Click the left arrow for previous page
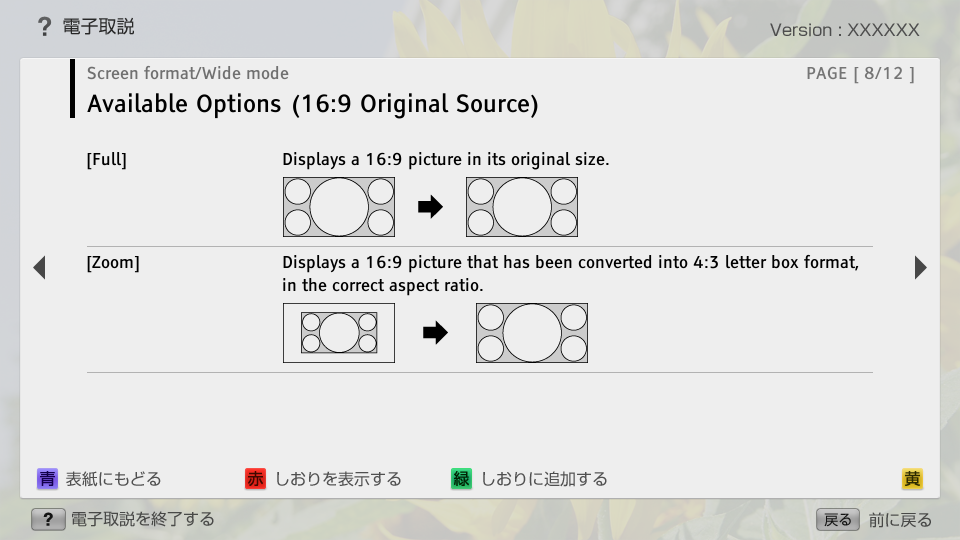Viewport: 960px width, 540px height. click(39, 268)
